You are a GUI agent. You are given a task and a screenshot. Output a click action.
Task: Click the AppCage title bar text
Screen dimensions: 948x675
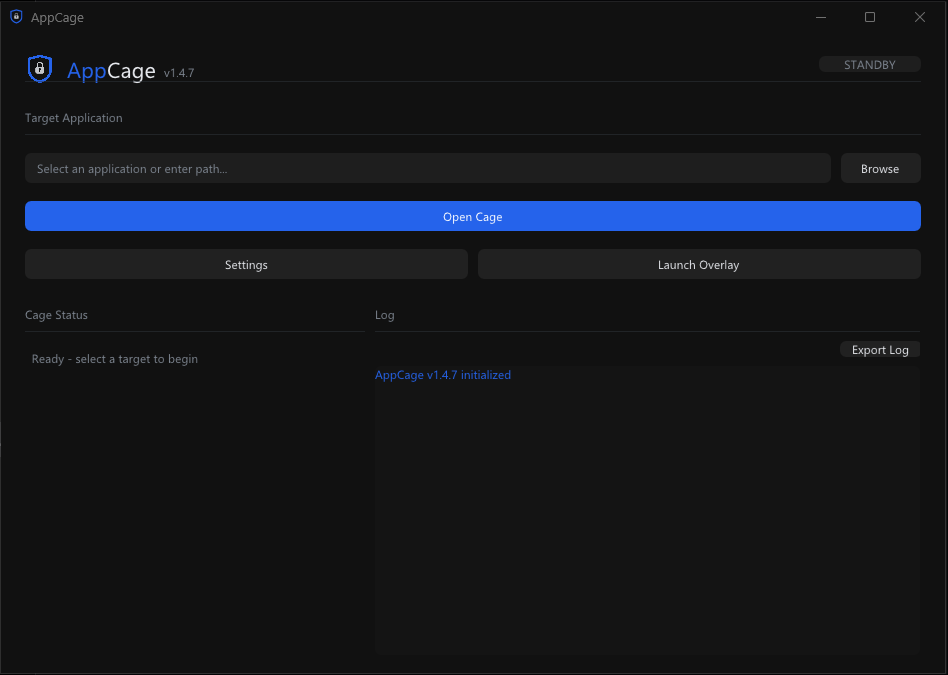pos(59,17)
